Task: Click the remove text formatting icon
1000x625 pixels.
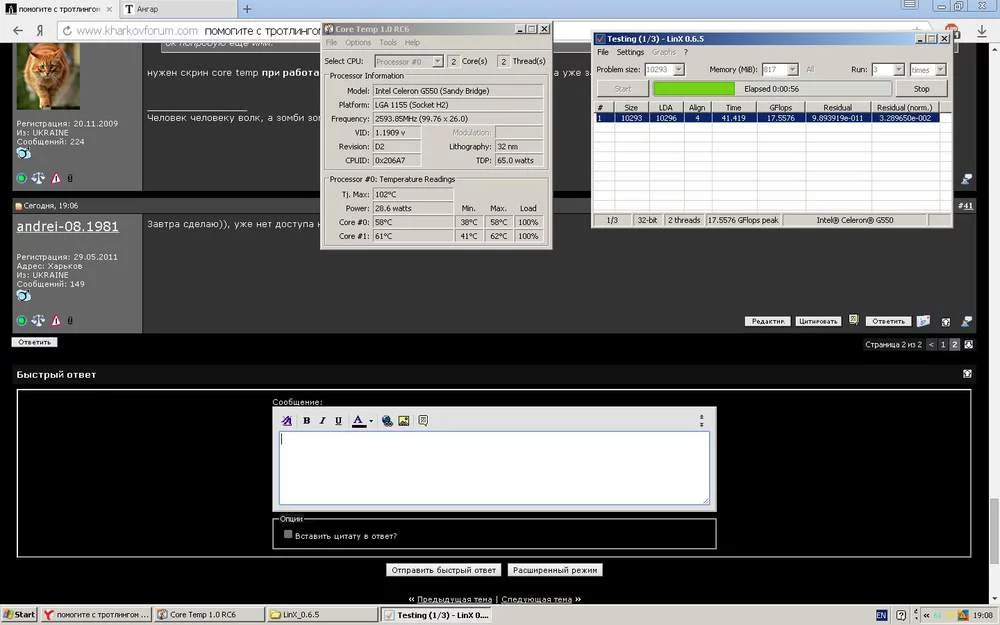Action: 287,421
